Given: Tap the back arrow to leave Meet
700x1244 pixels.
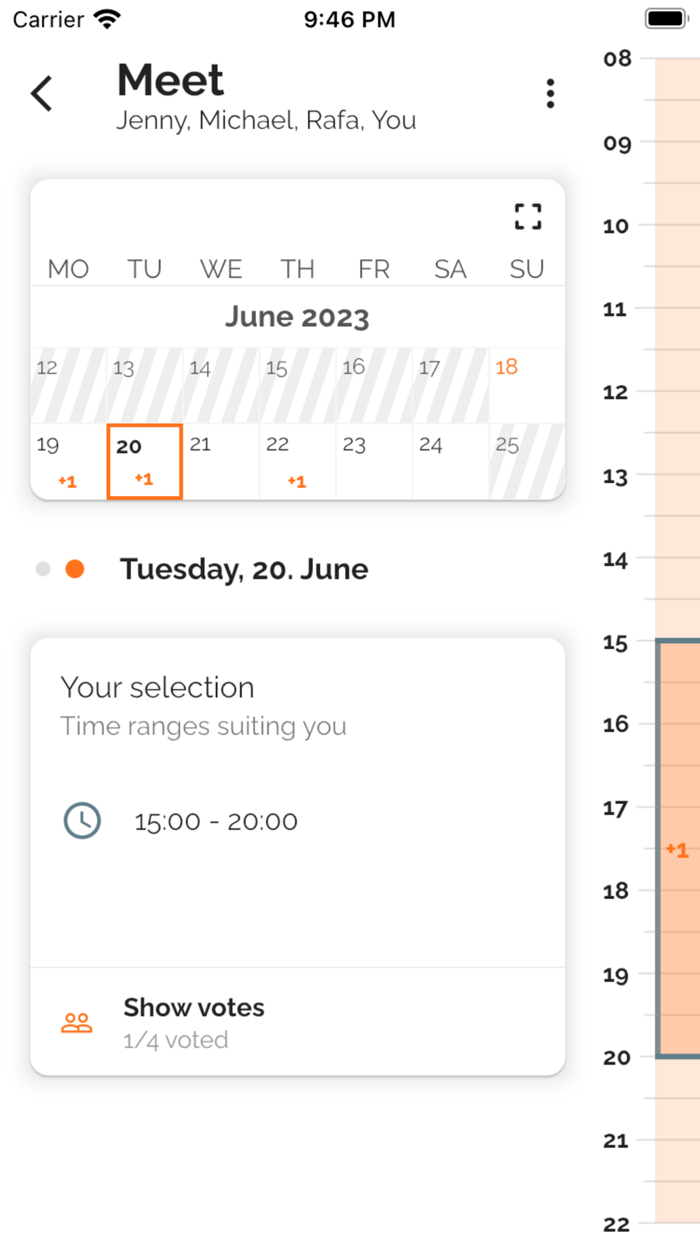Looking at the screenshot, I should pos(40,92).
